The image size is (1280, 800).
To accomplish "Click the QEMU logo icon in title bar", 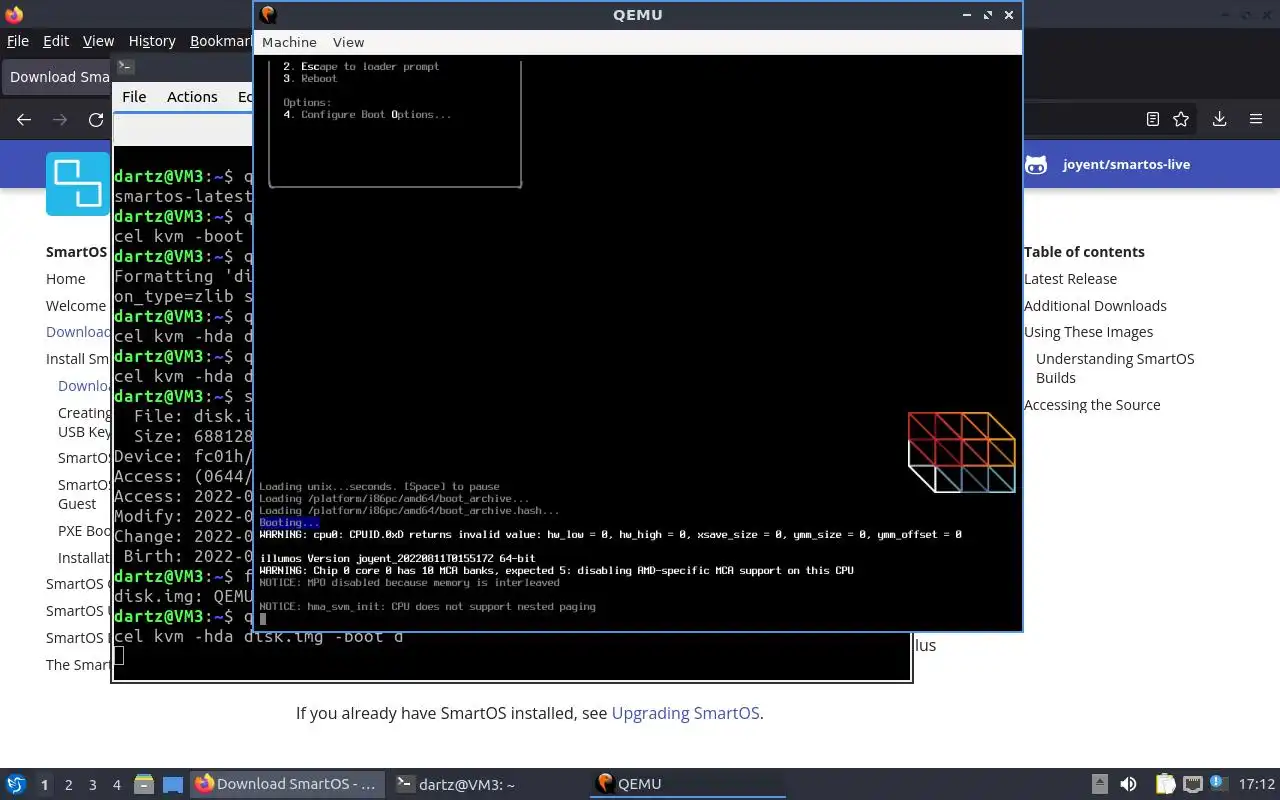I will point(268,14).
